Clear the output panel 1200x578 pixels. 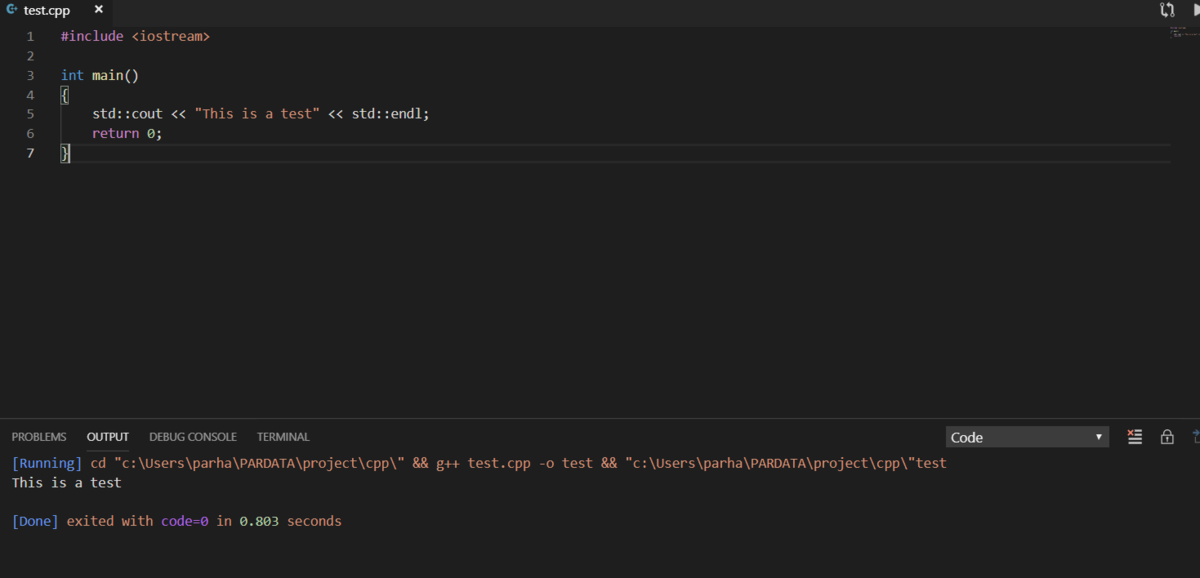pyautogui.click(x=1135, y=437)
